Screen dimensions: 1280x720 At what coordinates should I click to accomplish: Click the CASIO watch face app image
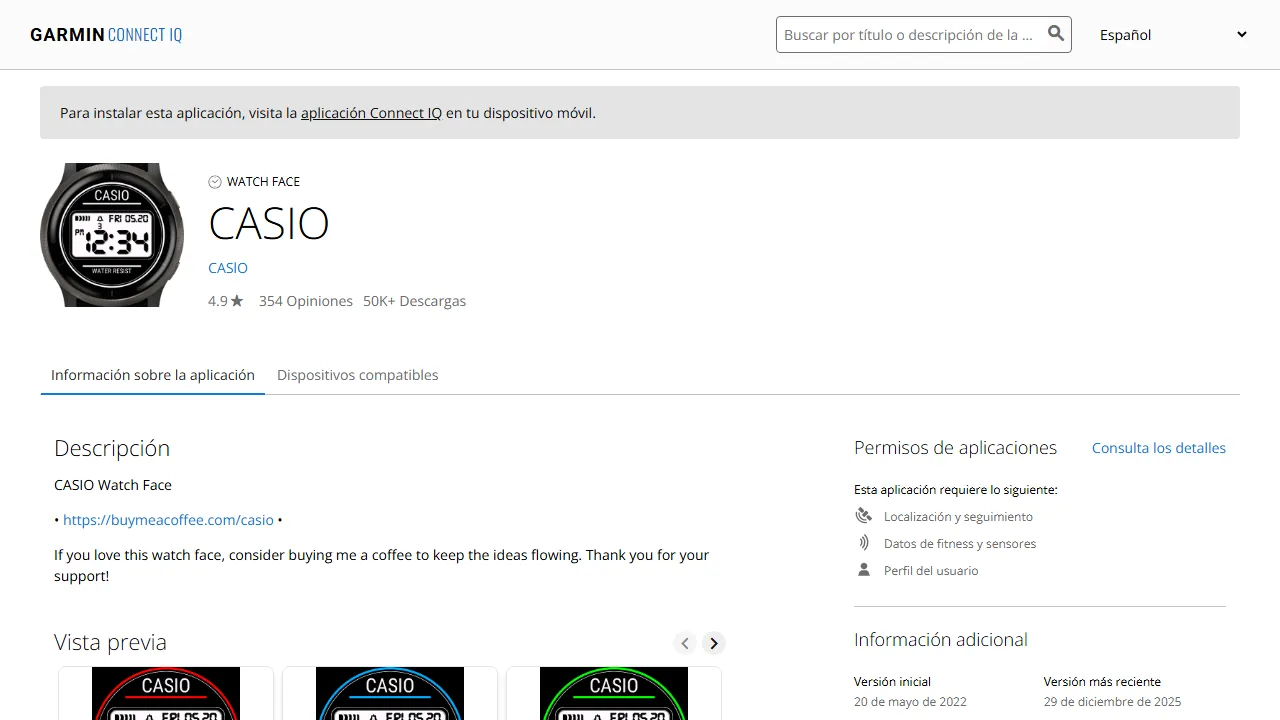click(112, 235)
